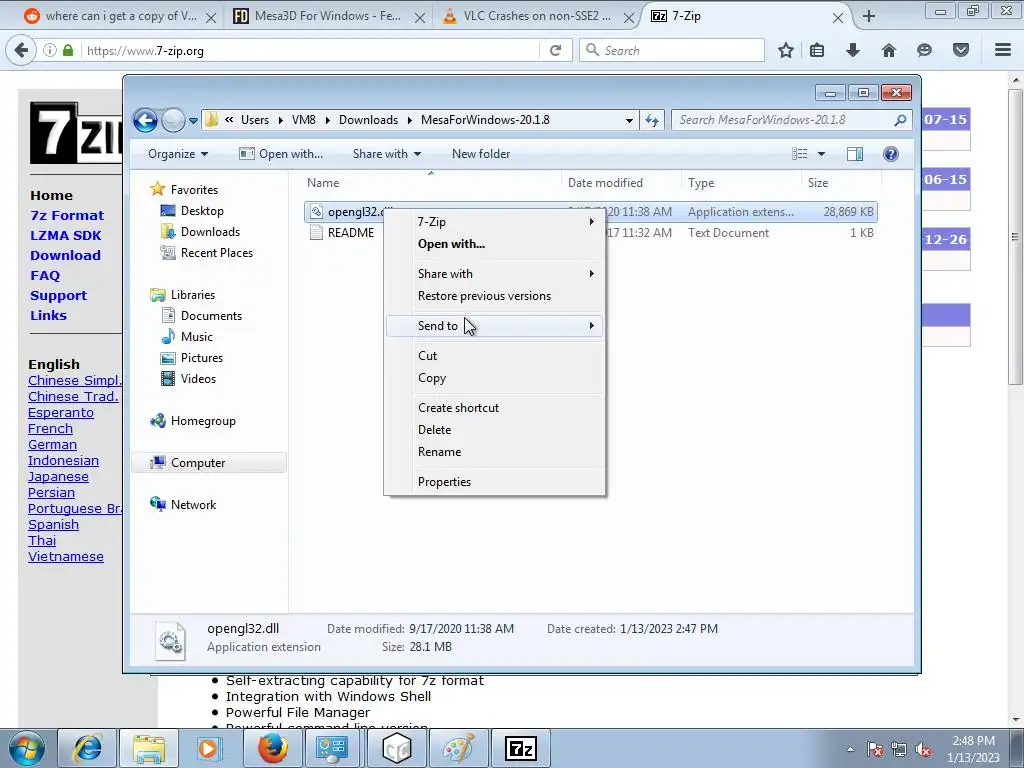Click VM8 in the address breadcrumb

(304, 120)
